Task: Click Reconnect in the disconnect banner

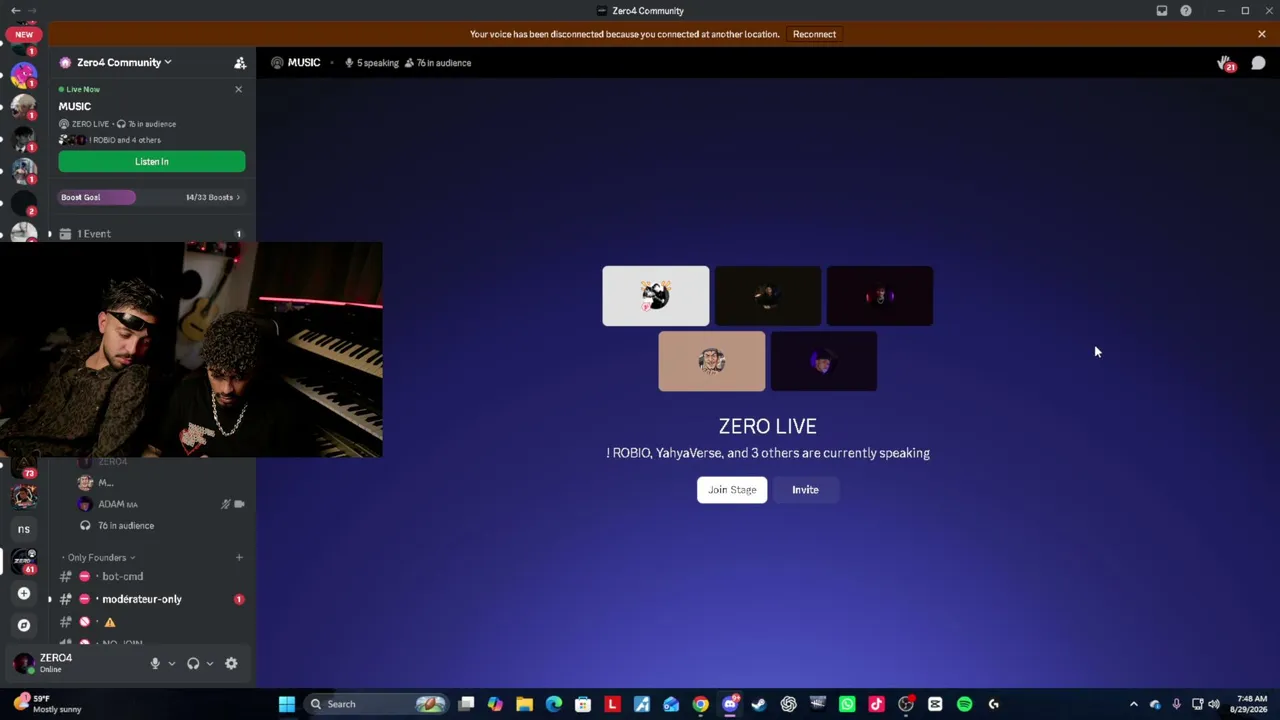Action: (x=814, y=34)
